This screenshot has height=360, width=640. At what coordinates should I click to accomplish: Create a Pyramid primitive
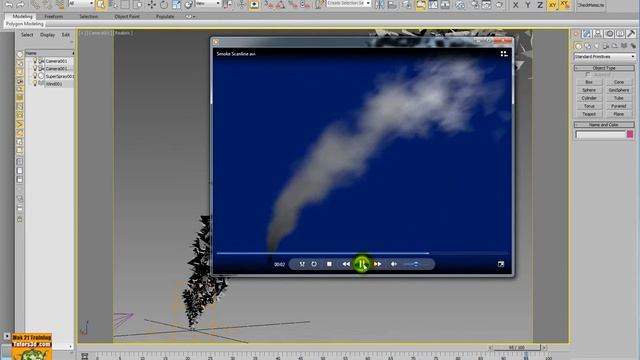619,106
